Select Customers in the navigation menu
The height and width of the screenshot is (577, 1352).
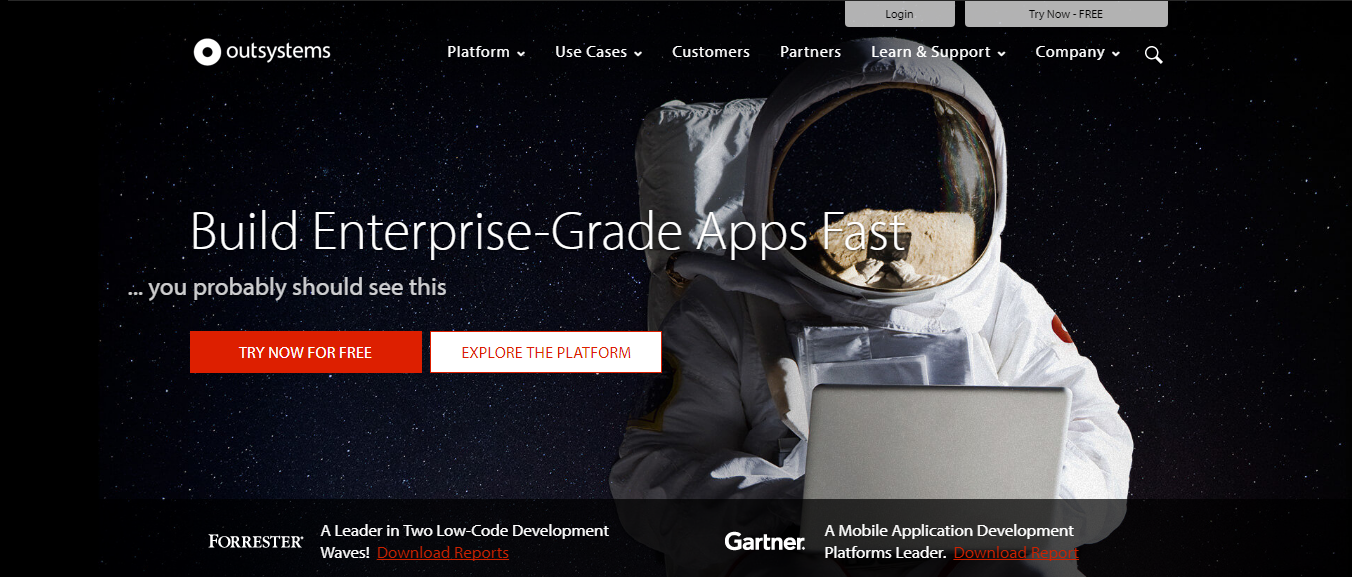(710, 51)
